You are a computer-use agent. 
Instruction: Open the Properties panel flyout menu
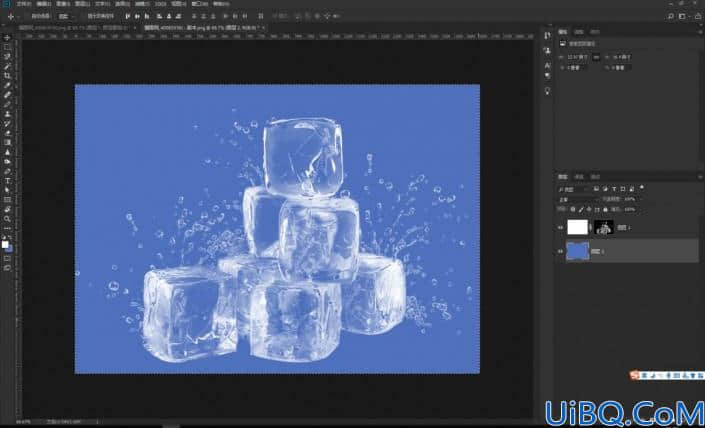click(x=700, y=32)
